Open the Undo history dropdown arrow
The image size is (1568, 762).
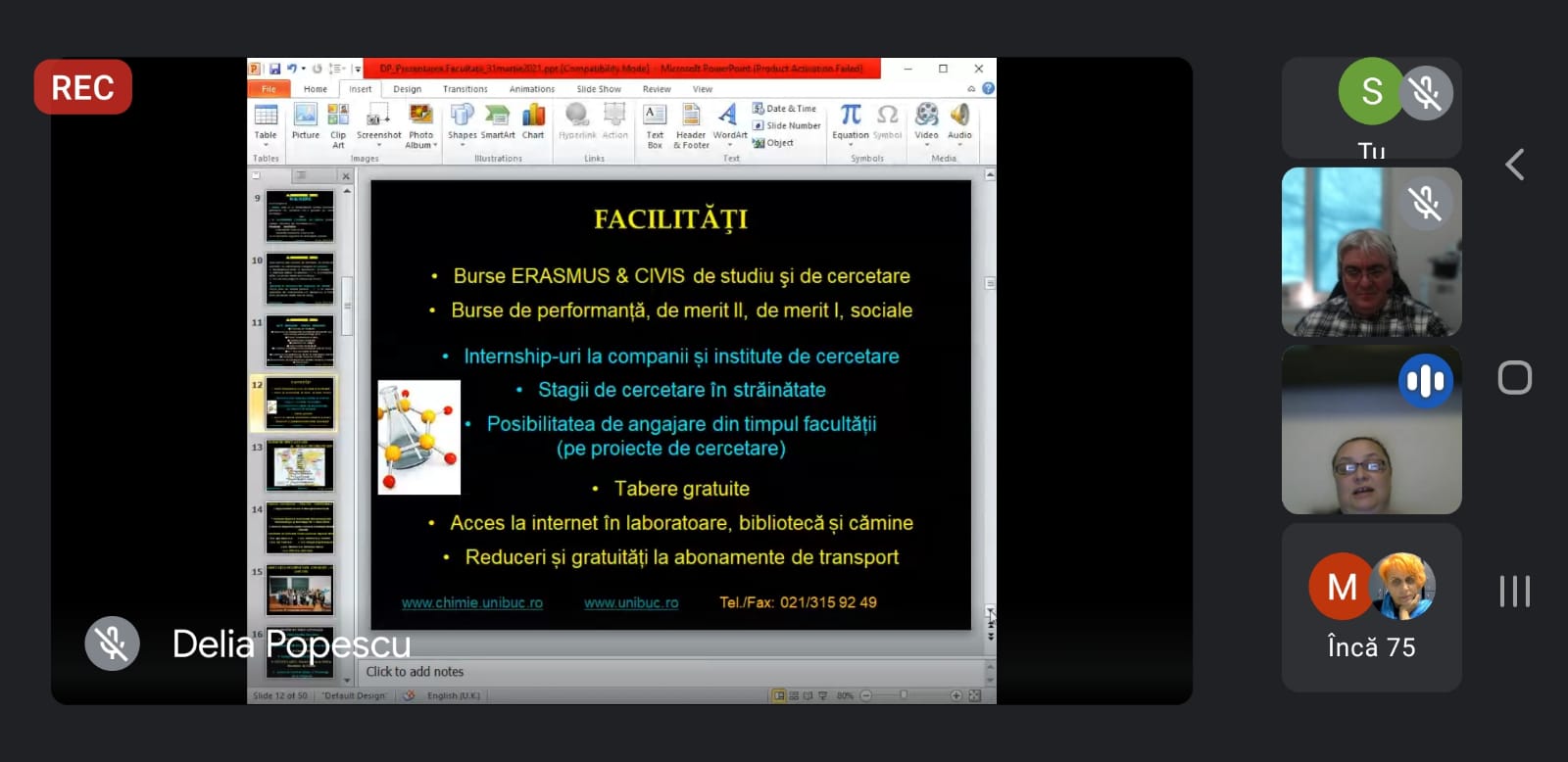click(x=303, y=69)
